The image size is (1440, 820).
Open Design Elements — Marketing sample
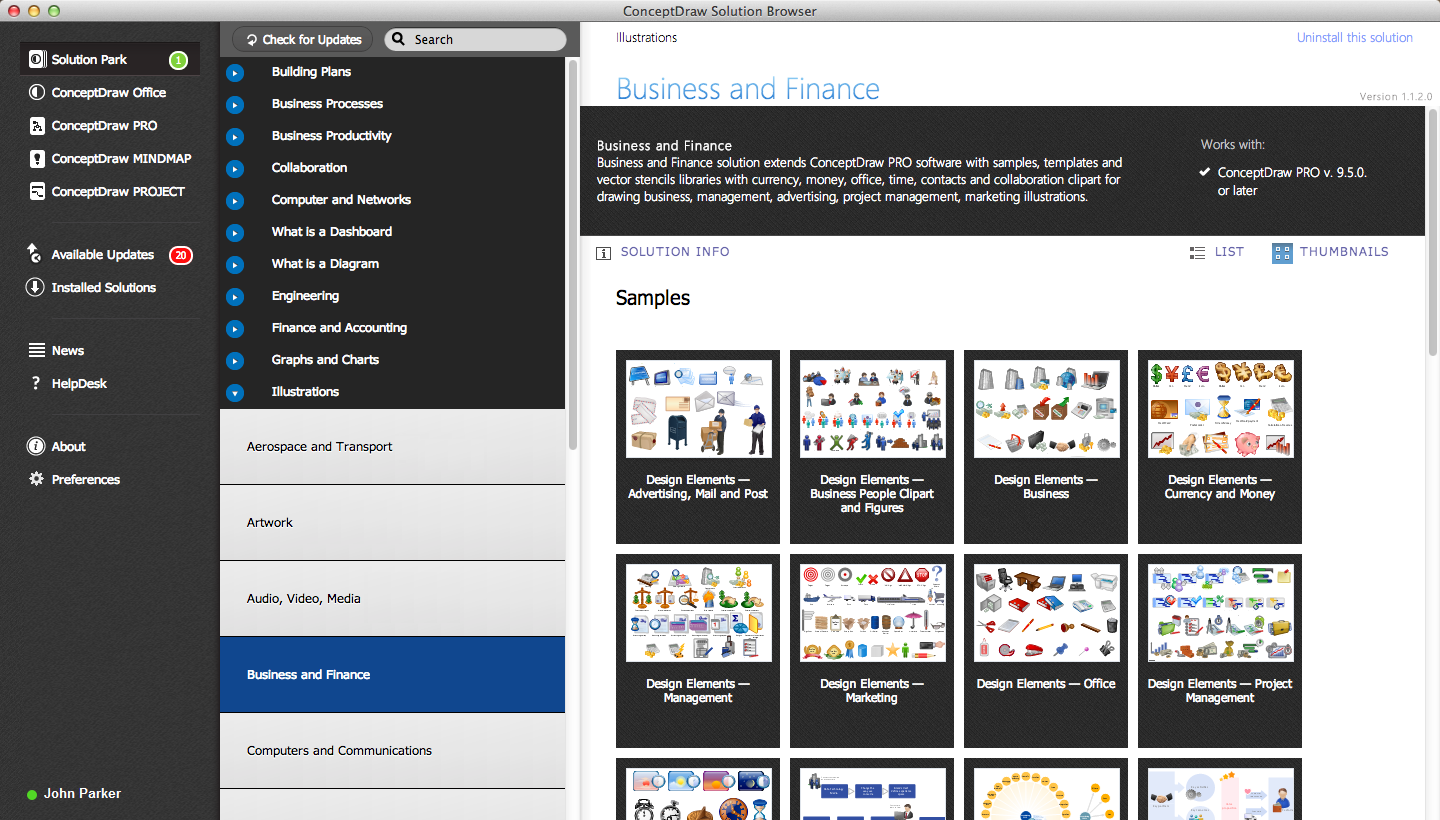872,651
